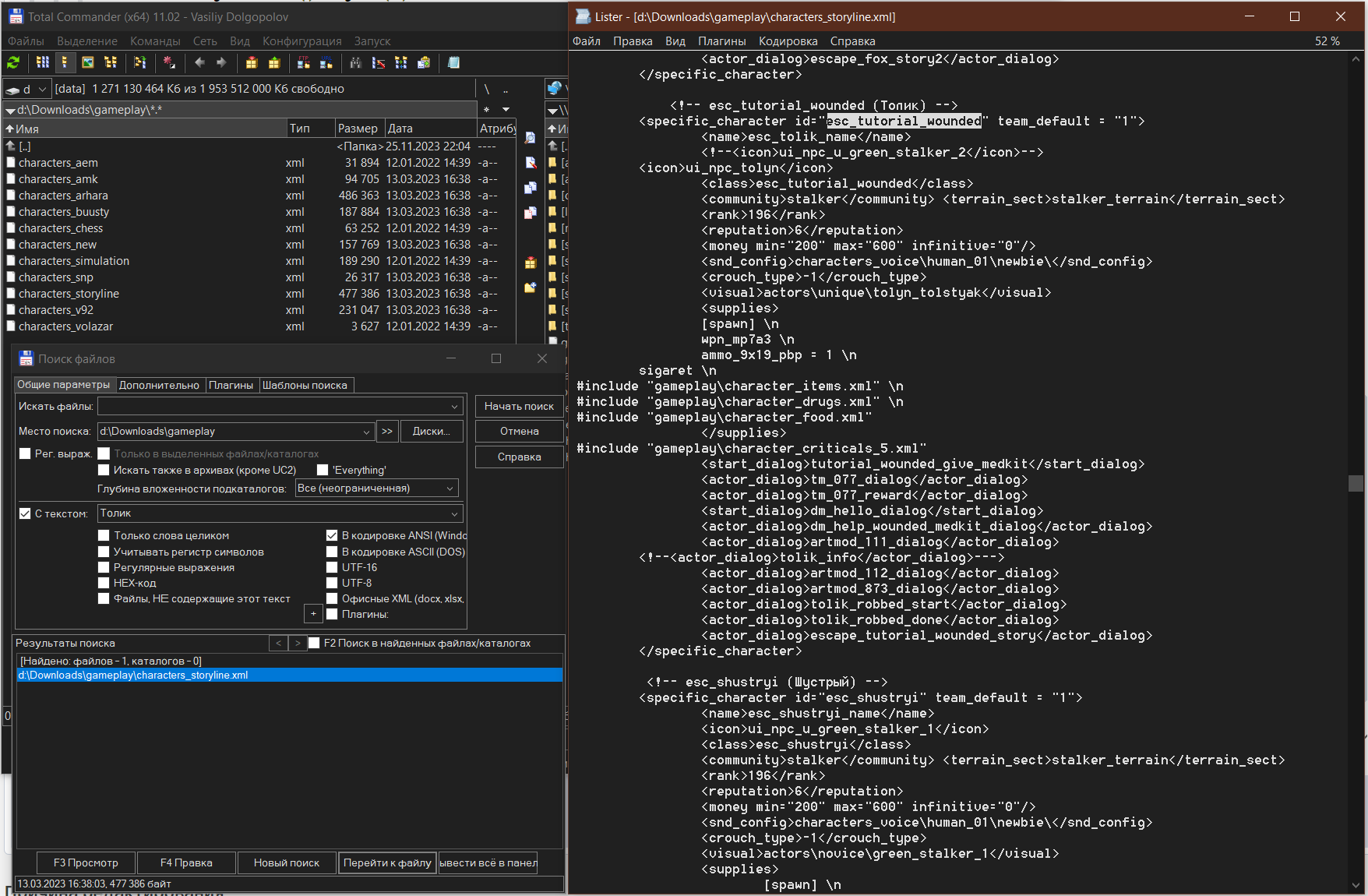This screenshot has width=1368, height=896.
Task: Enable the UTF-8 encoding checkbox
Action: point(332,583)
